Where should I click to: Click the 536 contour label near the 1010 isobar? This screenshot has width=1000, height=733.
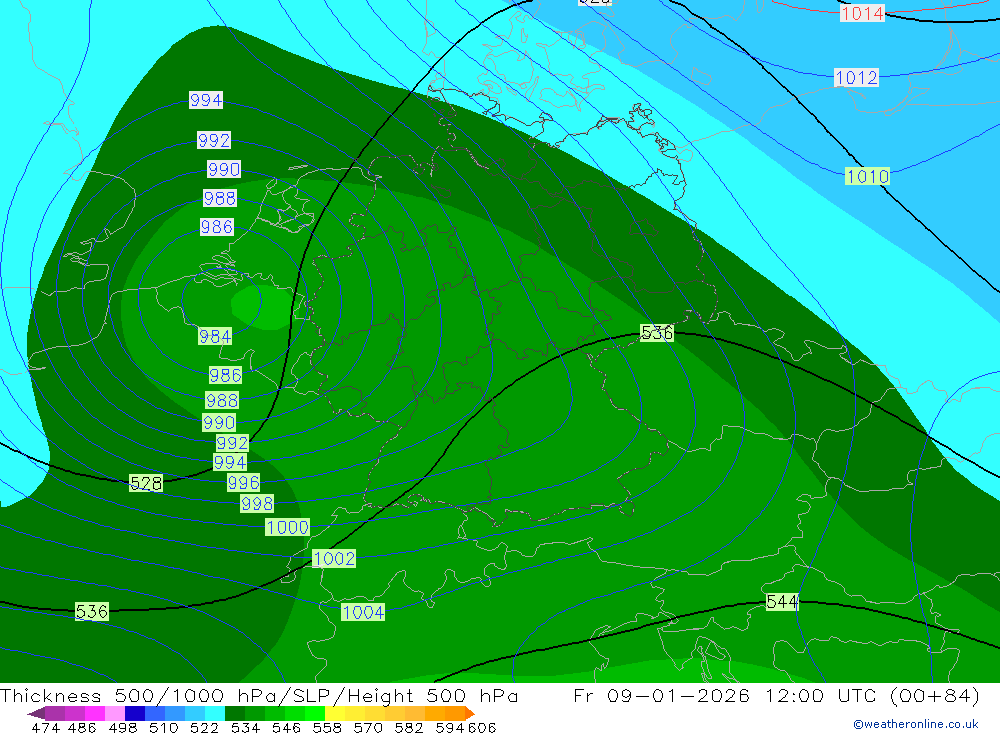[657, 332]
